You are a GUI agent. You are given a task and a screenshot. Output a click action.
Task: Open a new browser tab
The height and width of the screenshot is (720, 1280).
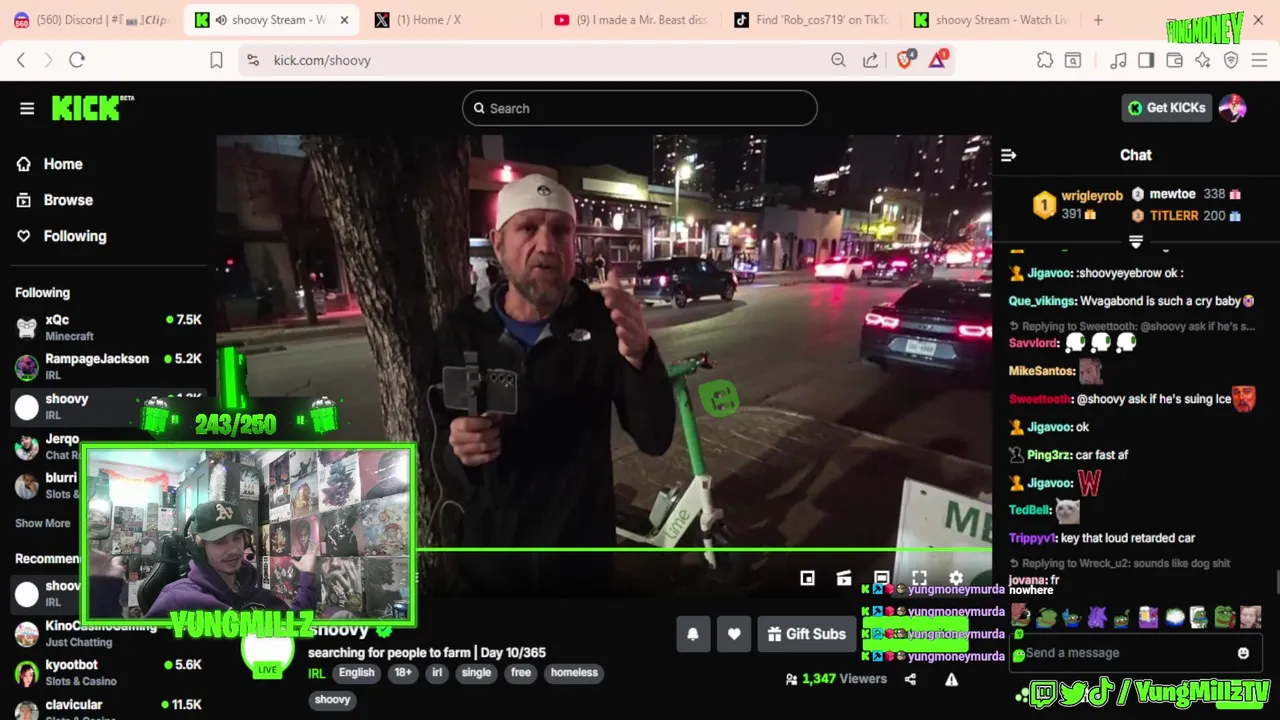tap(1098, 20)
